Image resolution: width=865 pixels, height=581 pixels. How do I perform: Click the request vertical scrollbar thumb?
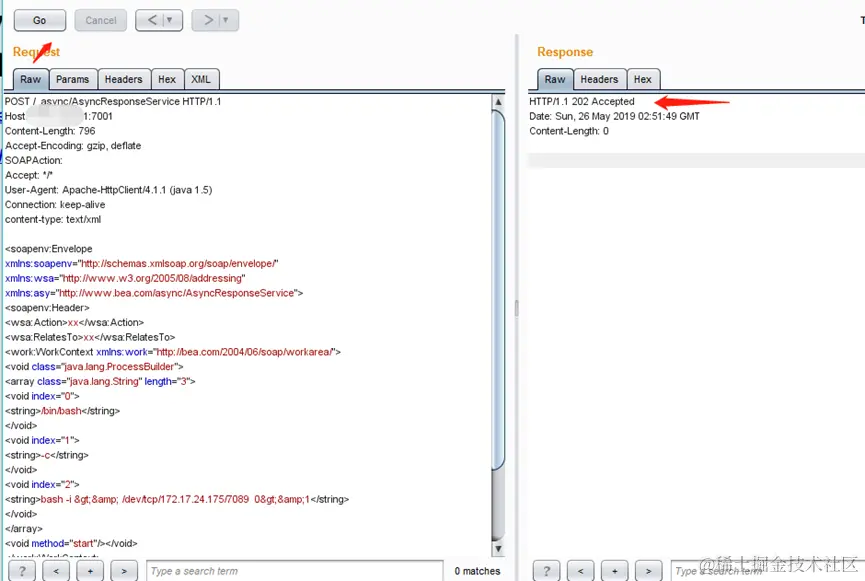[x=498, y=290]
